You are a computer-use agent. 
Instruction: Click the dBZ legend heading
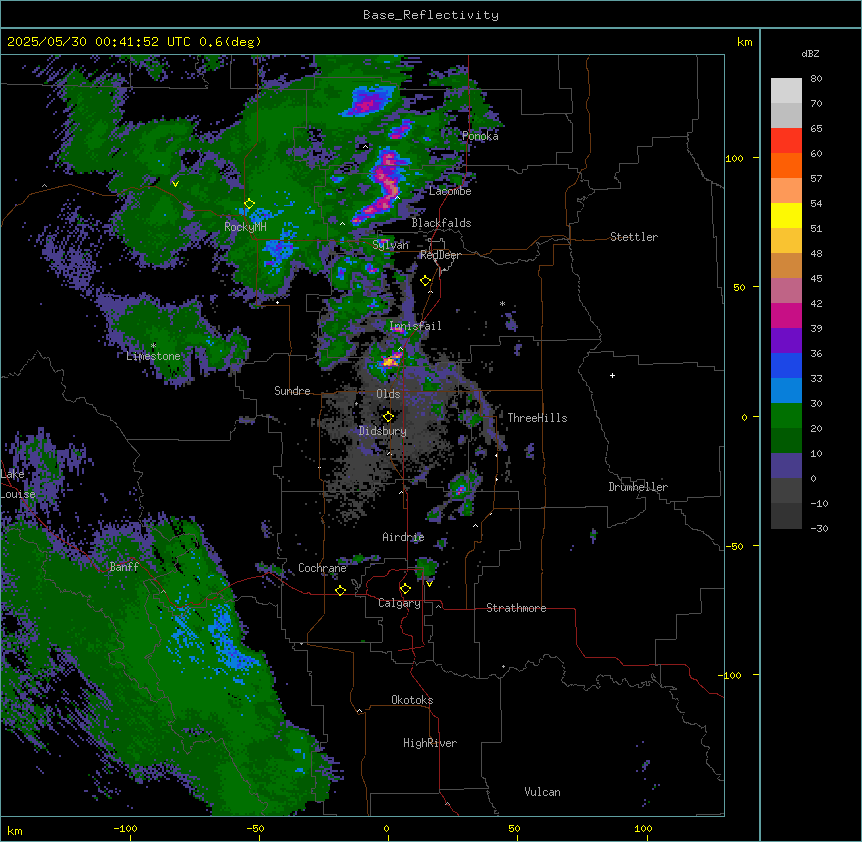click(x=810, y=53)
